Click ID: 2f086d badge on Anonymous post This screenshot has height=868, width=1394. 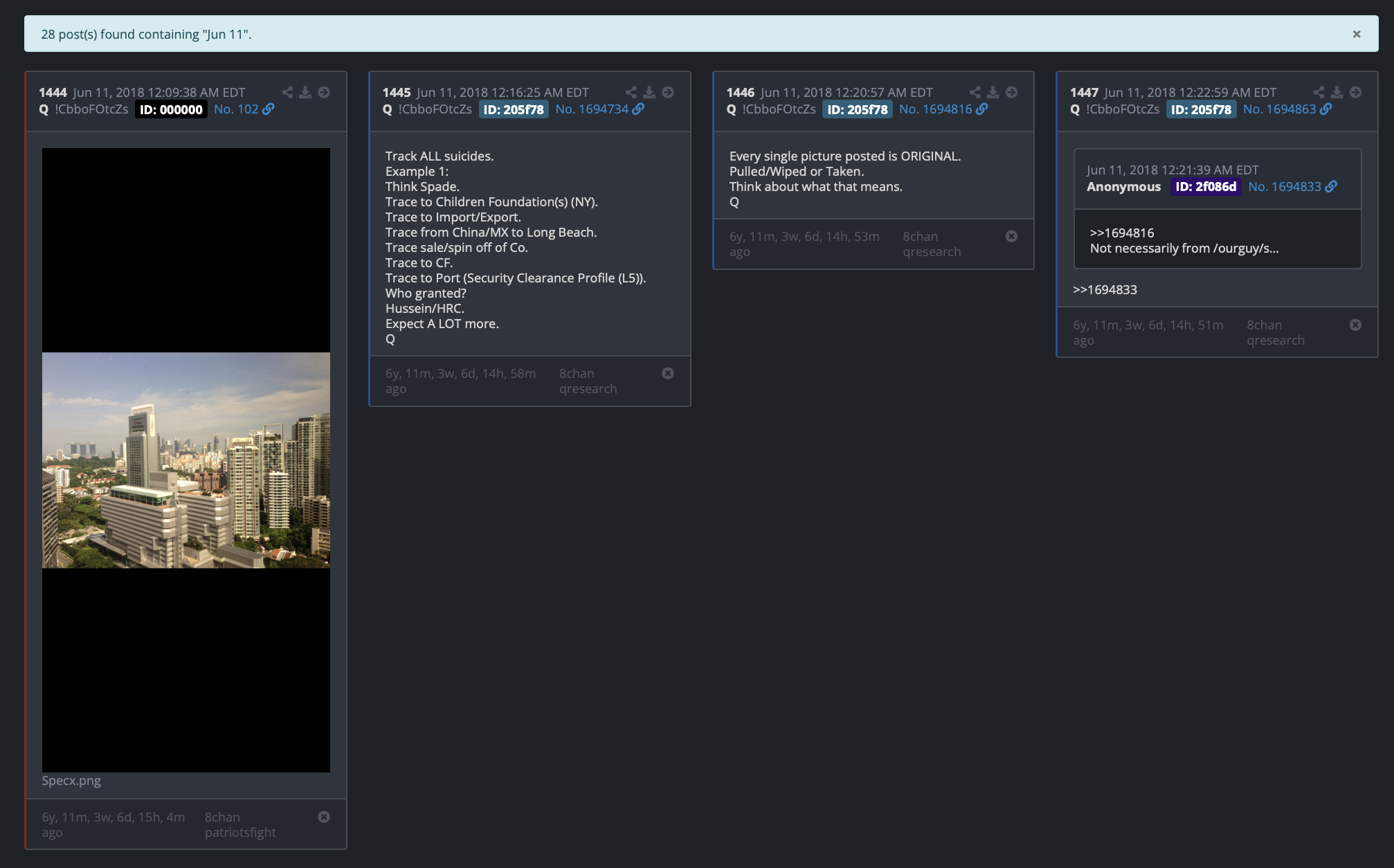click(1206, 187)
